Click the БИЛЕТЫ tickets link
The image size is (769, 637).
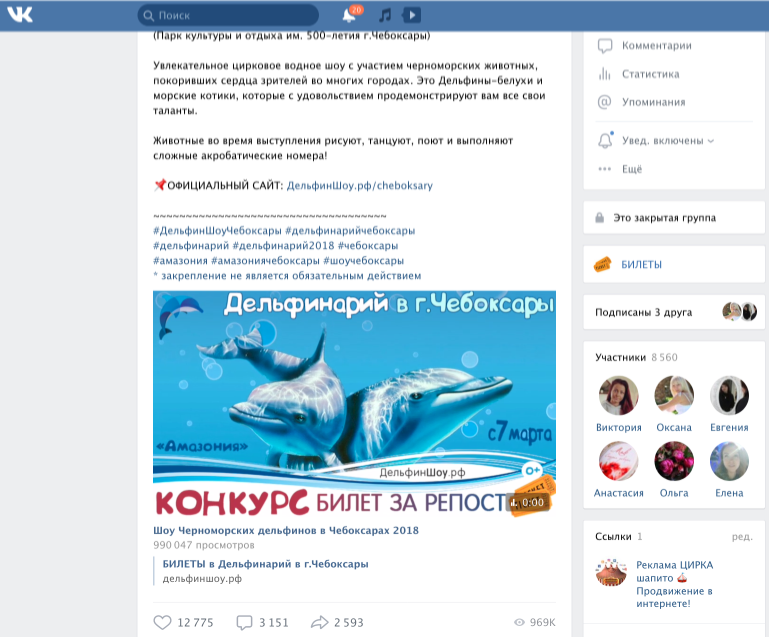tap(641, 264)
